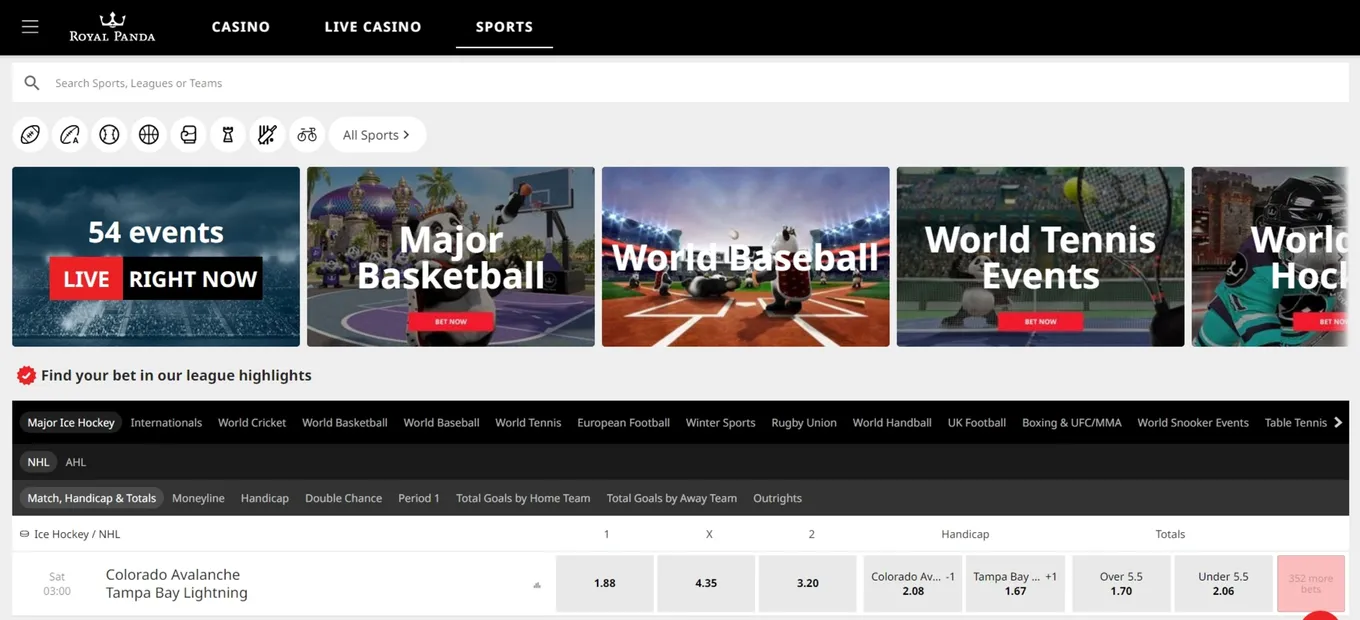1360x620 pixels.
Task: Select Boxing & UFC/MMA league tab
Action: pyautogui.click(x=1072, y=422)
